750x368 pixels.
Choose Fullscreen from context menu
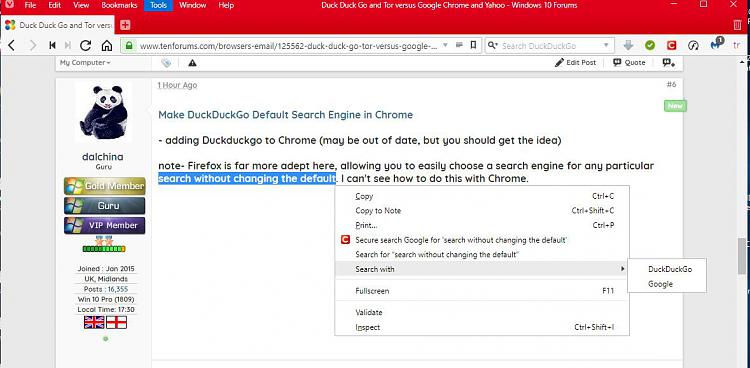[482, 290]
